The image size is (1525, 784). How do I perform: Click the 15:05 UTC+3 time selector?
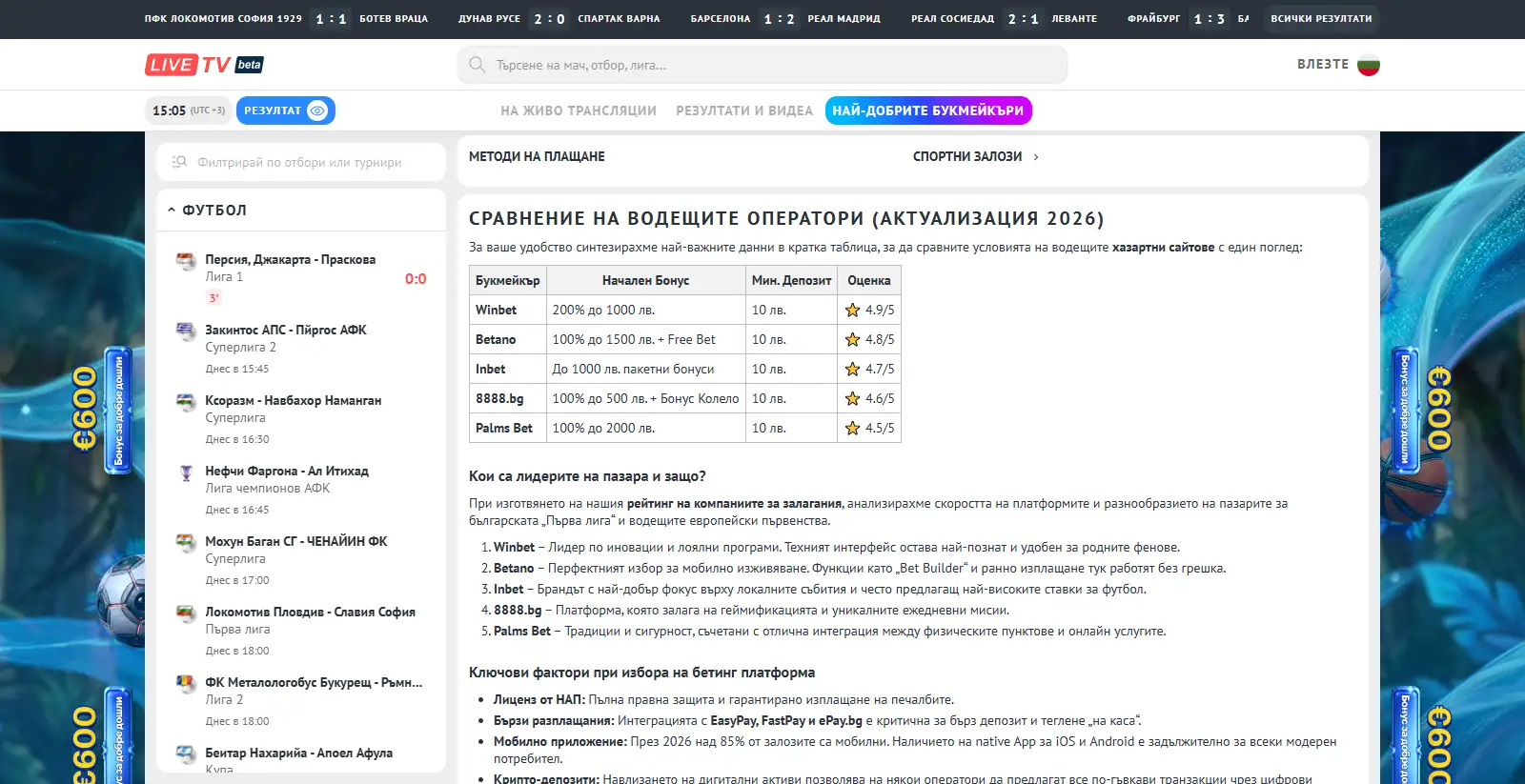coord(188,111)
